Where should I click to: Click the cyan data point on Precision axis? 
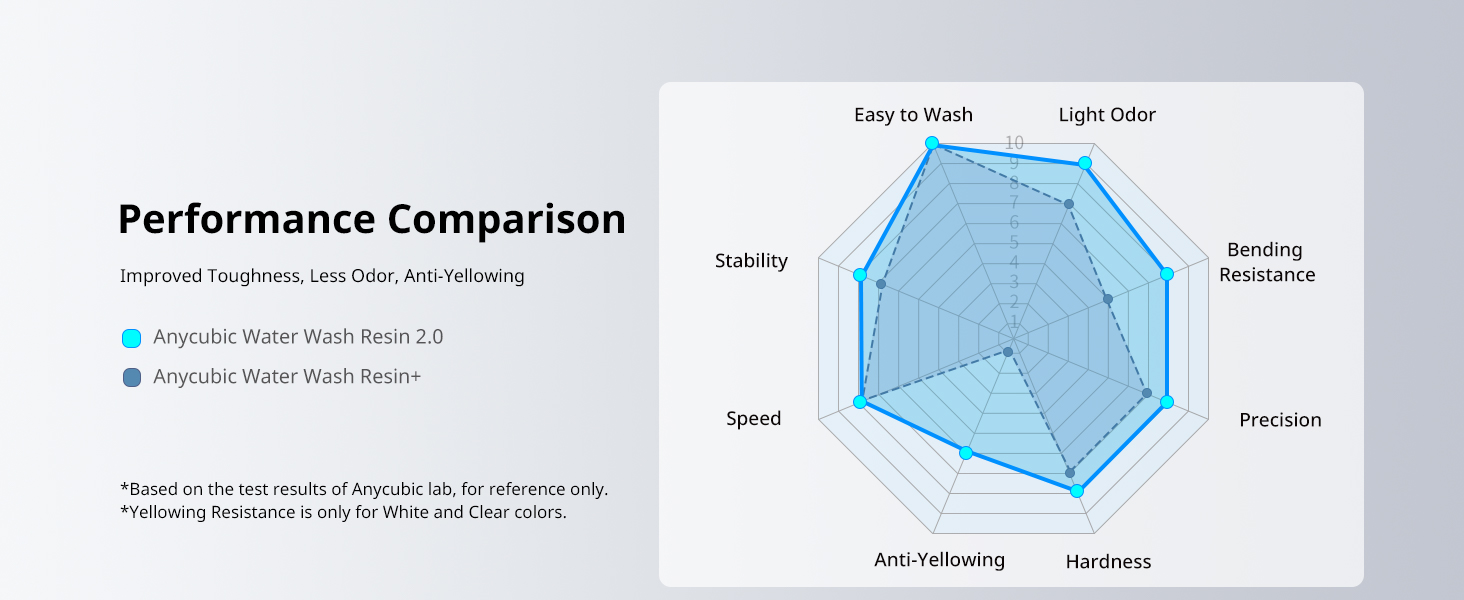(1166, 402)
